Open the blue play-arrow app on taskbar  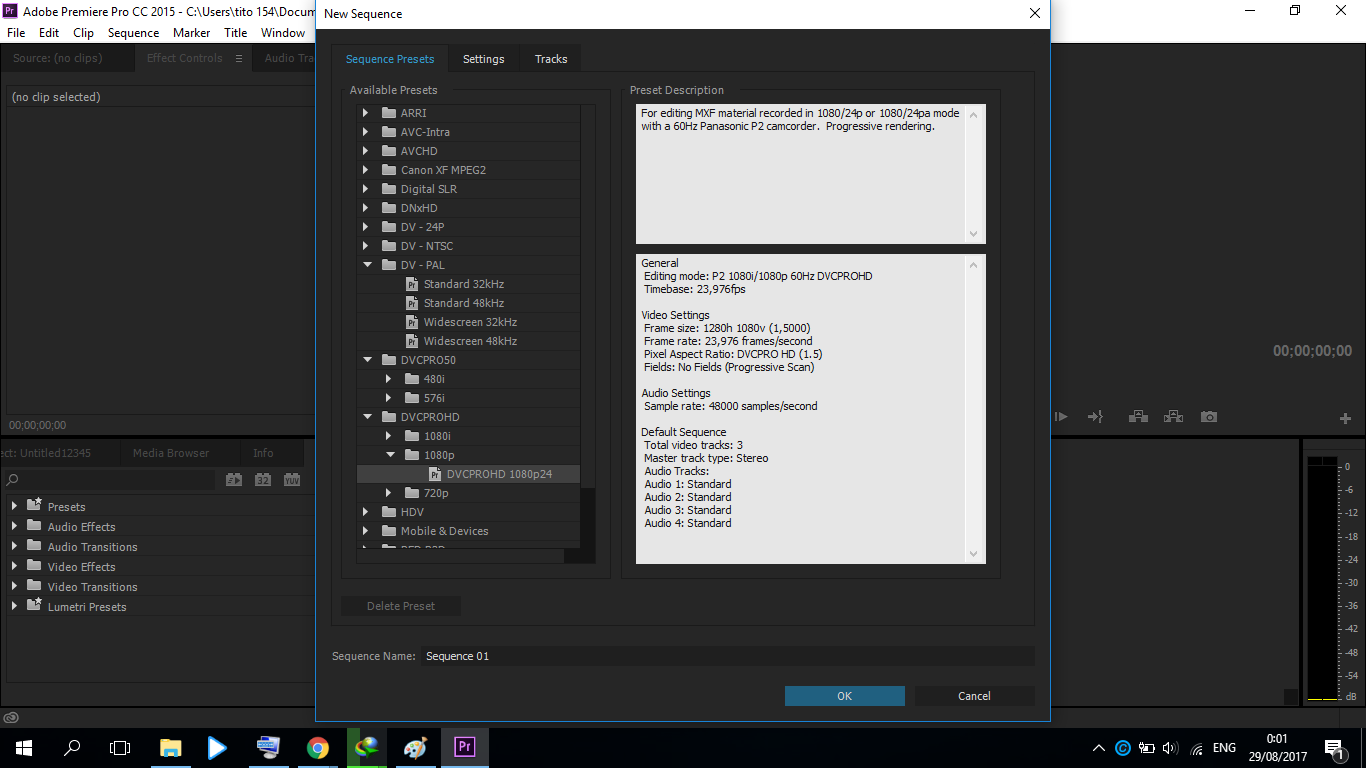[217, 748]
